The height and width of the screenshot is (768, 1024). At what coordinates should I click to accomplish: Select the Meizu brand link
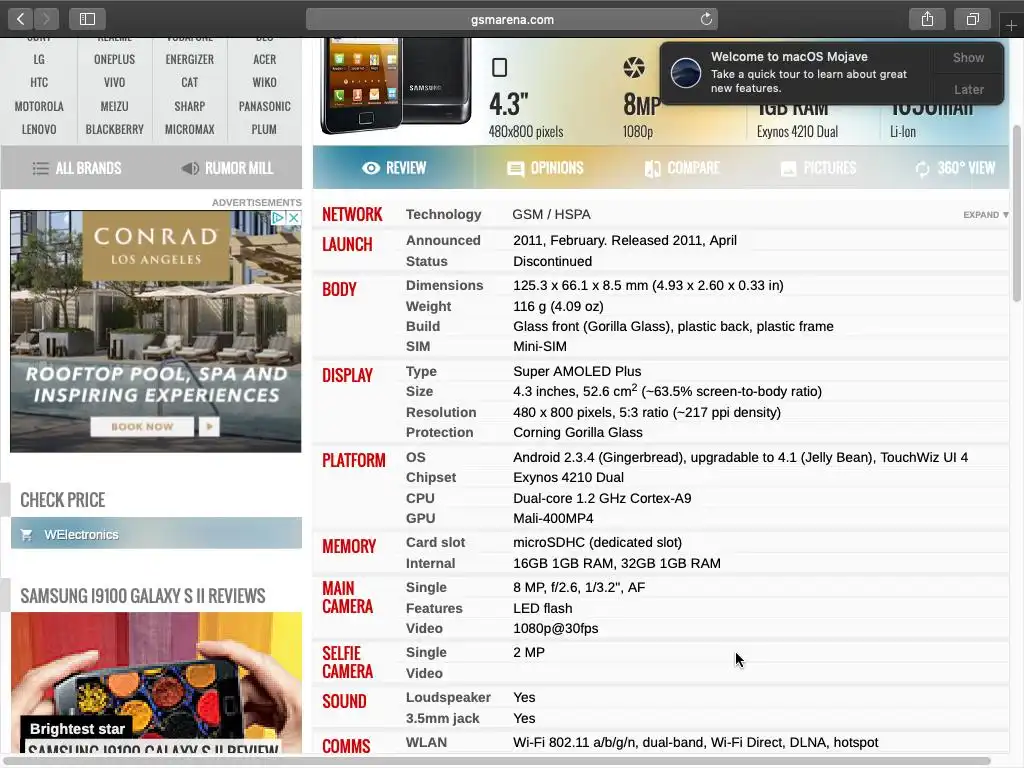(114, 106)
